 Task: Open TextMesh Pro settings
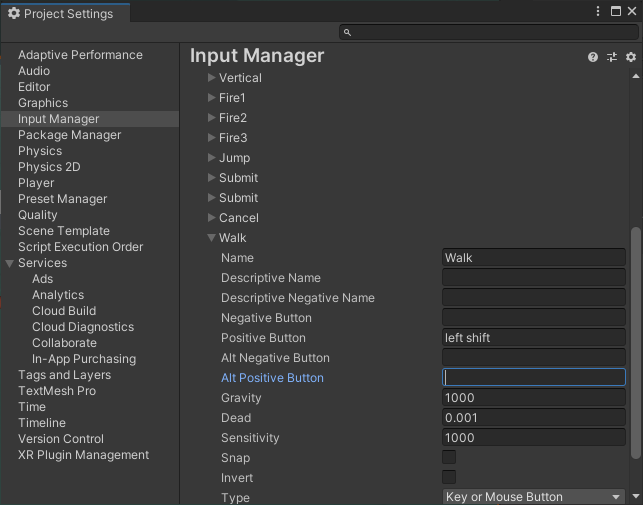tap(57, 391)
